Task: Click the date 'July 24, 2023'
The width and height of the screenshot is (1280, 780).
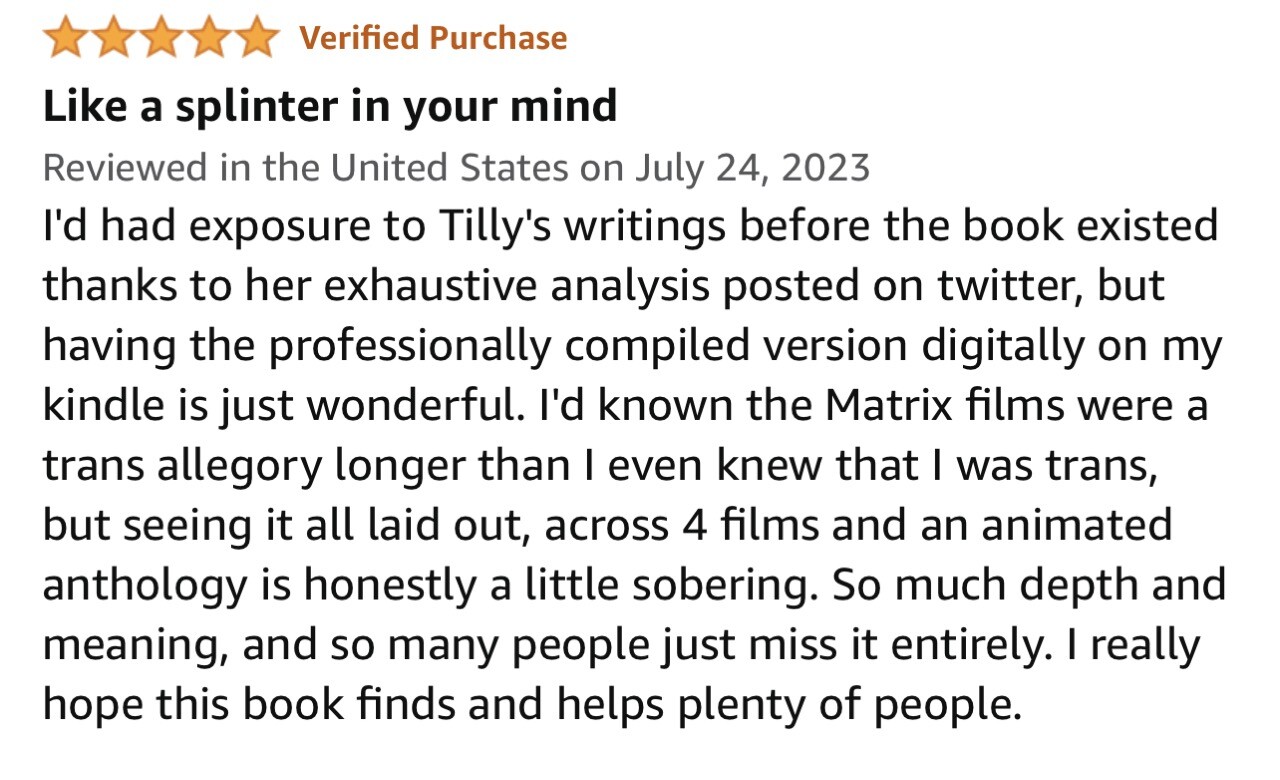Action: tap(752, 167)
